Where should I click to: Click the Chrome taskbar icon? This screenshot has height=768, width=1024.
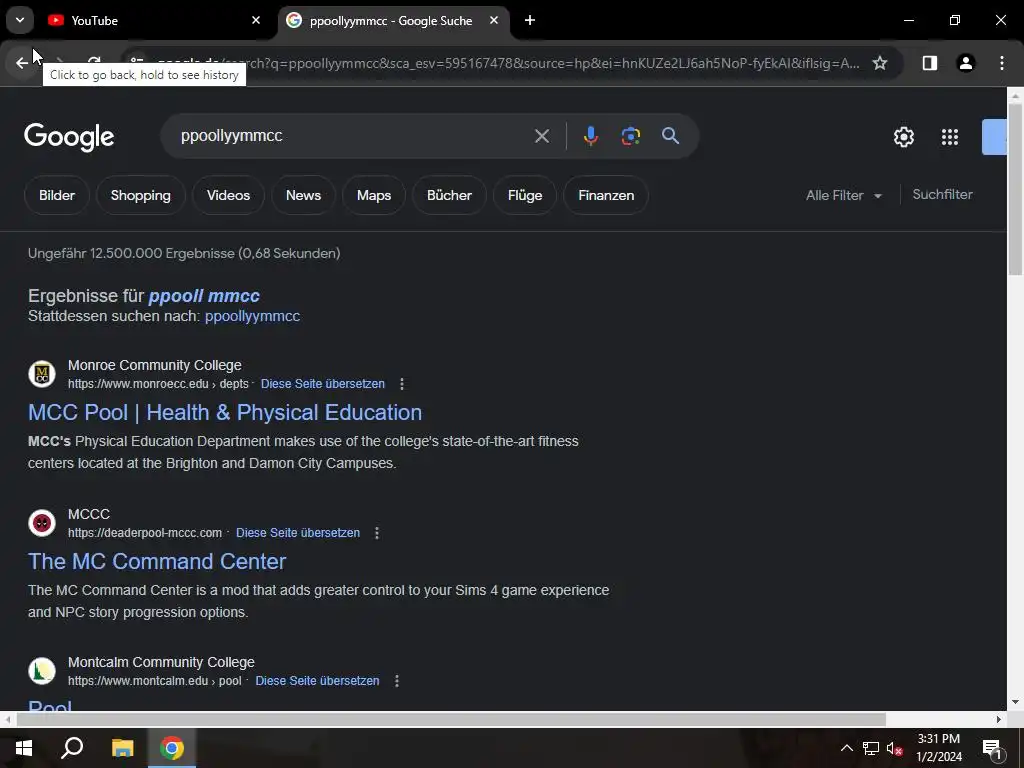(172, 748)
